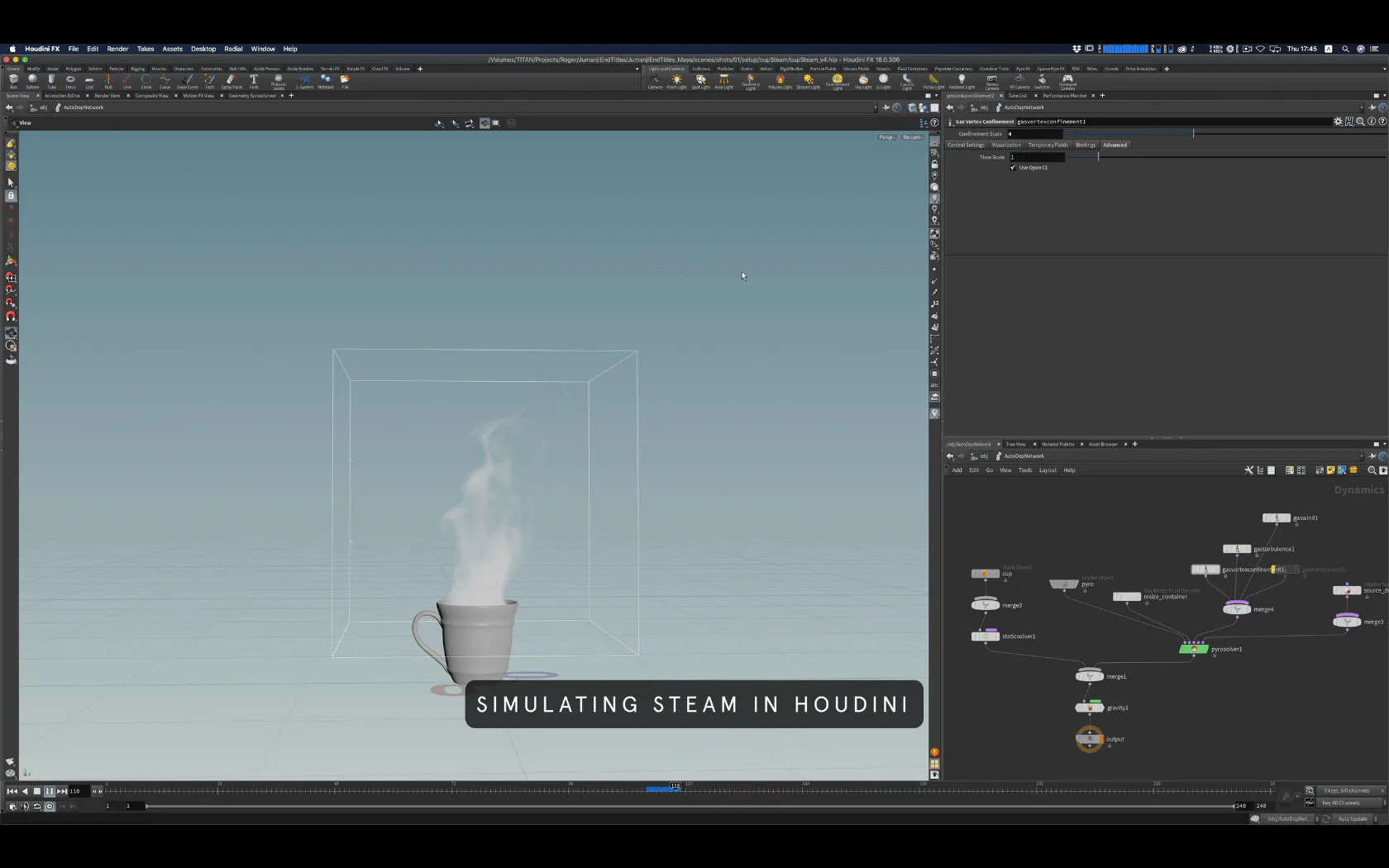Click the Tools menu in network editor
Image resolution: width=1389 pixels, height=868 pixels.
(1025, 470)
